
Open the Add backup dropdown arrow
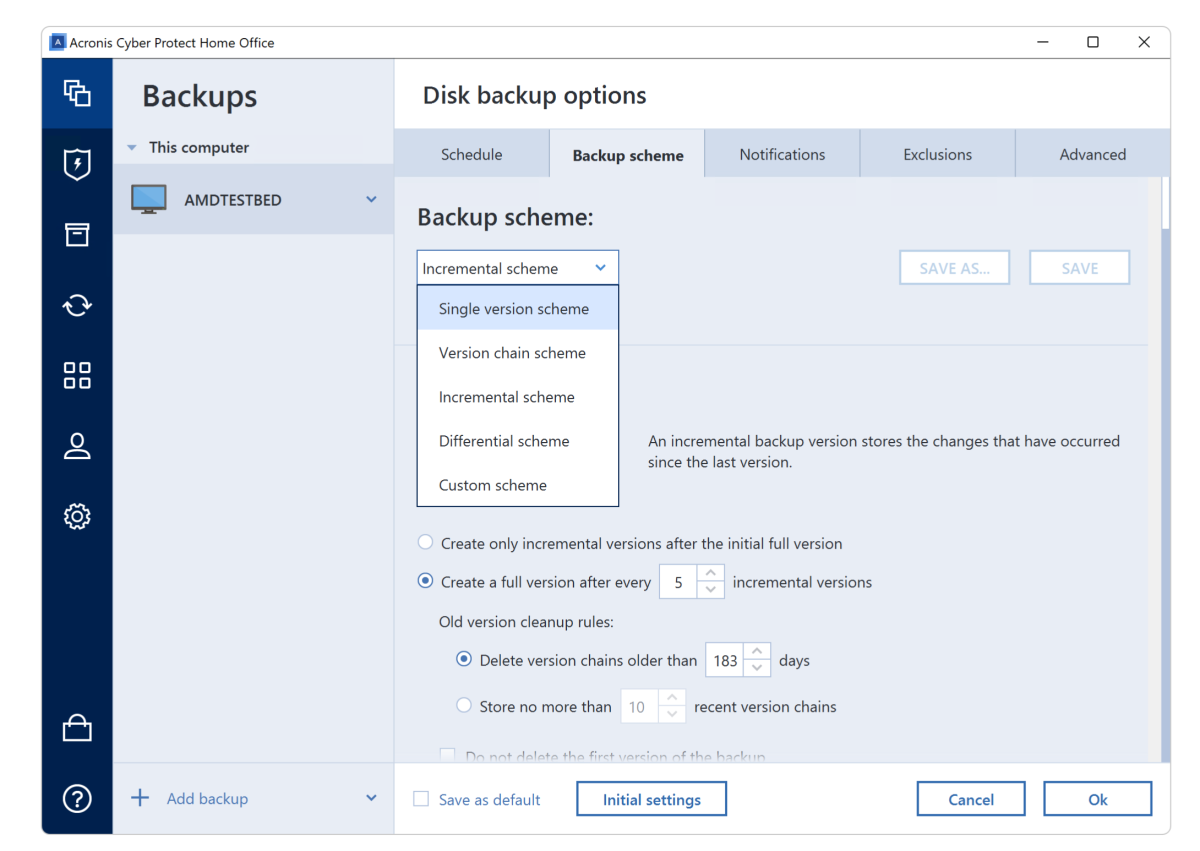point(371,798)
